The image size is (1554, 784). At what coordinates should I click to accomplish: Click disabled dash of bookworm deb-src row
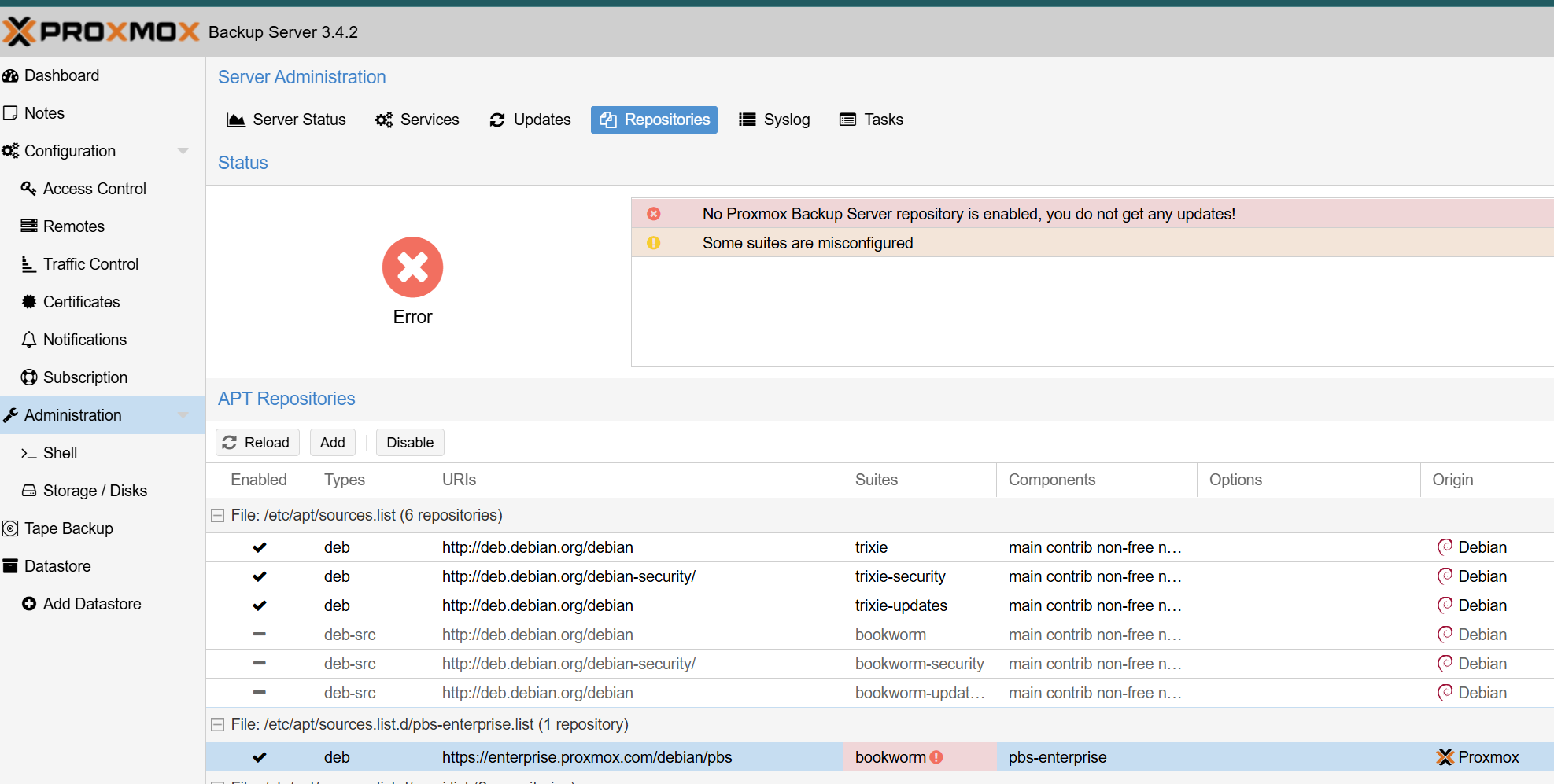coord(260,634)
